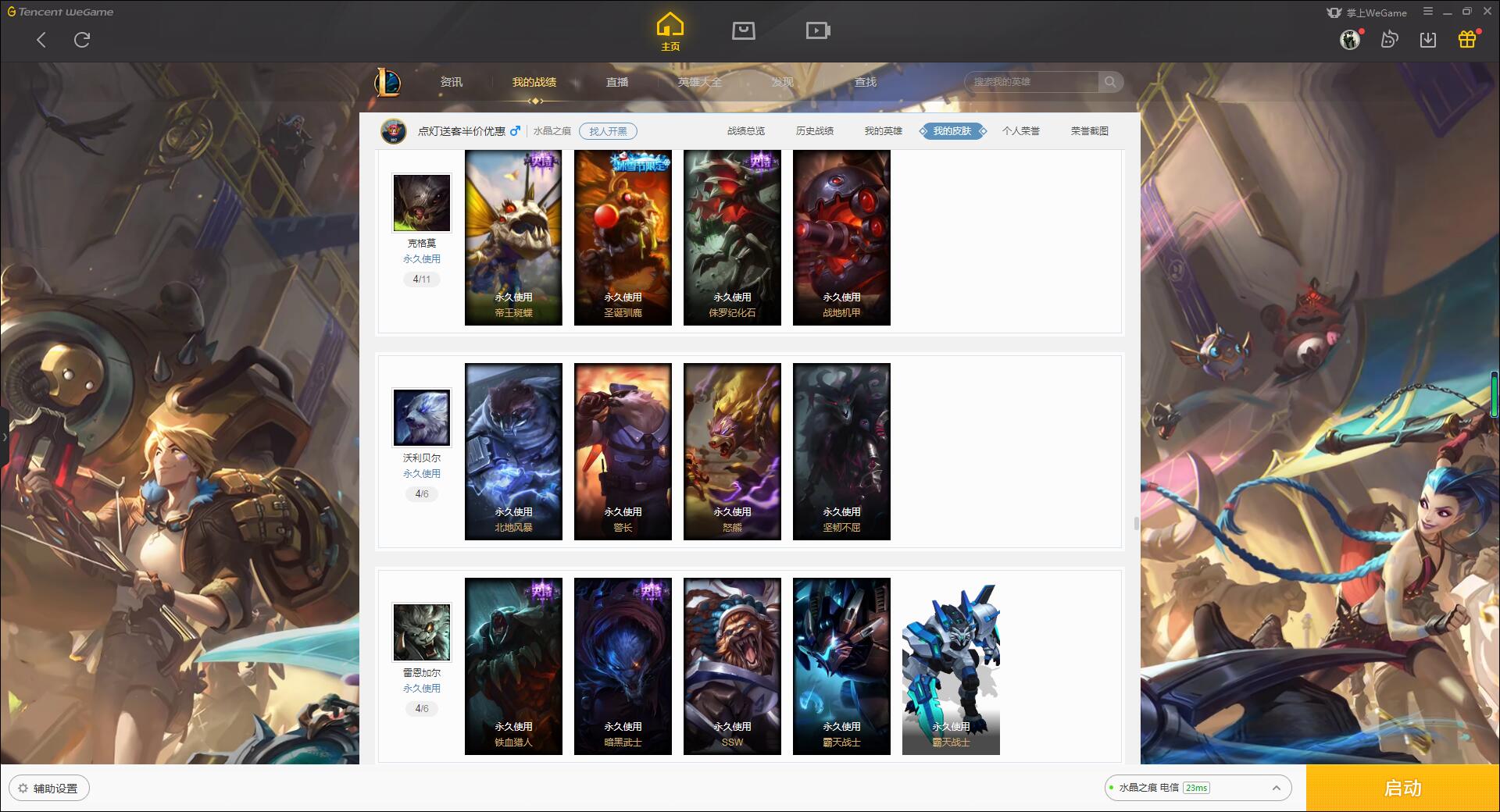Switch to the 我的战绩 tab
Screen dimensions: 1500x812
coord(534,82)
